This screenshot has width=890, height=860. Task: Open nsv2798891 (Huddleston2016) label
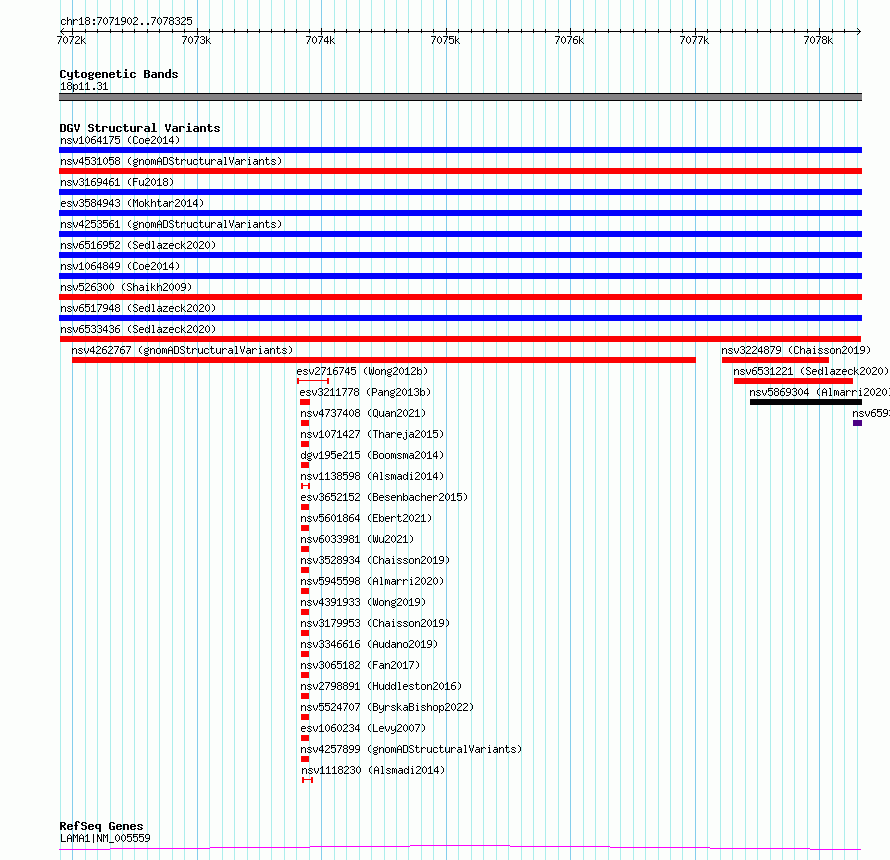(x=381, y=686)
